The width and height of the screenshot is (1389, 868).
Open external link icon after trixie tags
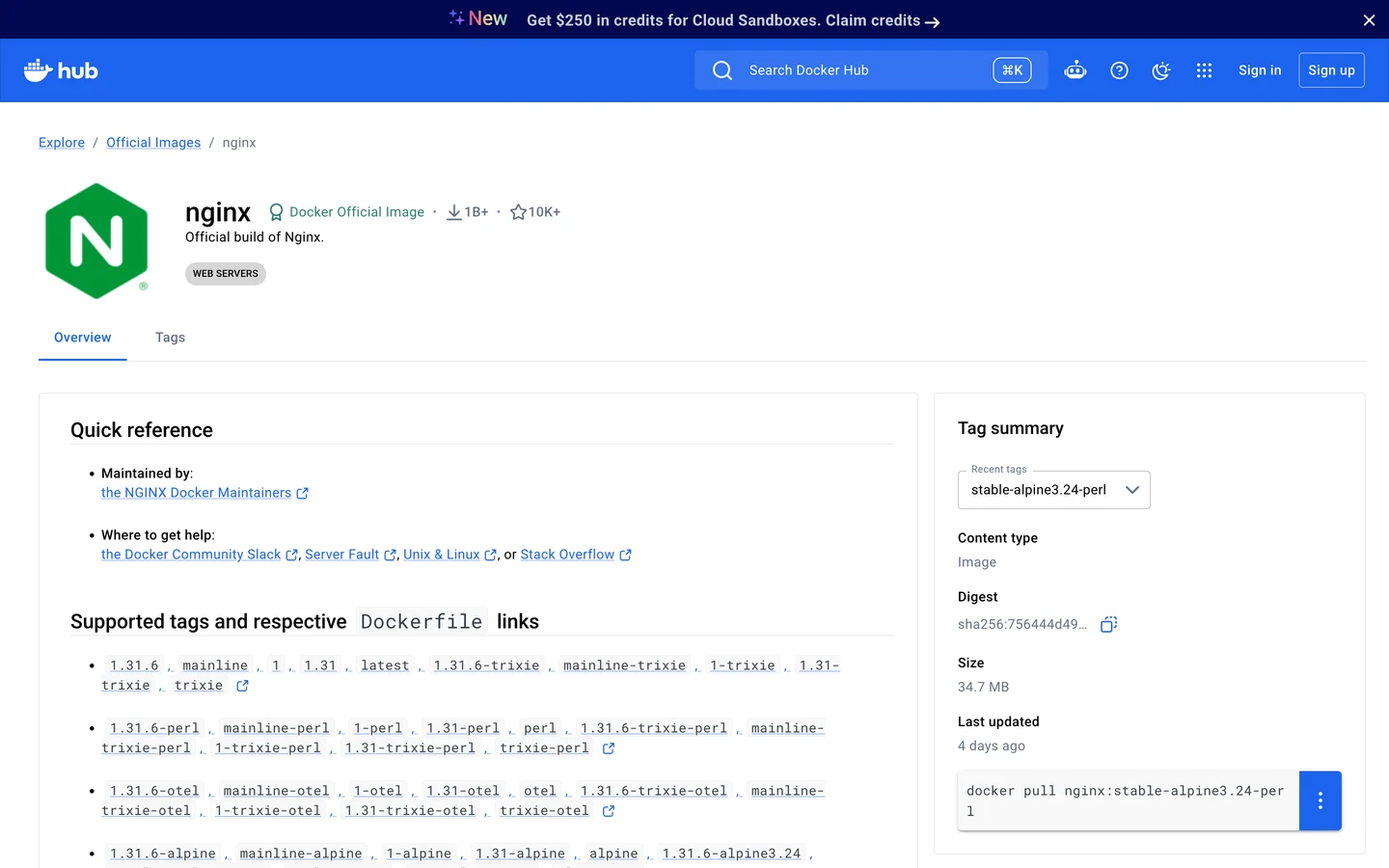[243, 686]
